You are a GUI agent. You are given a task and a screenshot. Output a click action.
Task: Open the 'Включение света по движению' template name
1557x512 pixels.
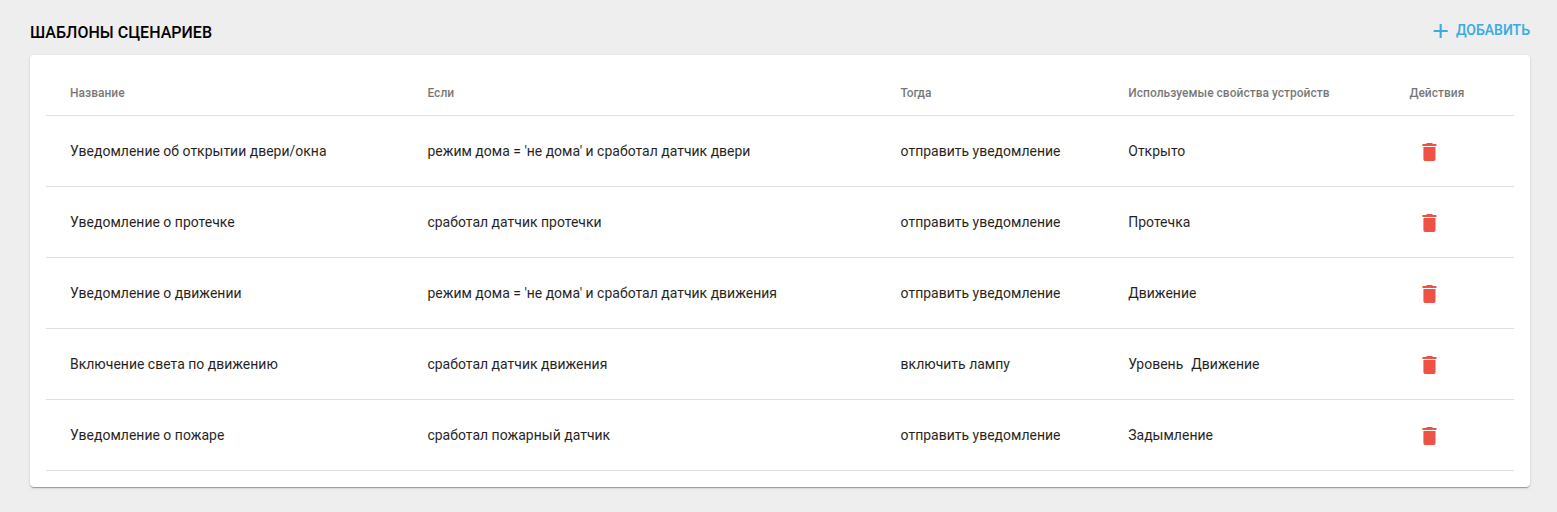click(174, 365)
